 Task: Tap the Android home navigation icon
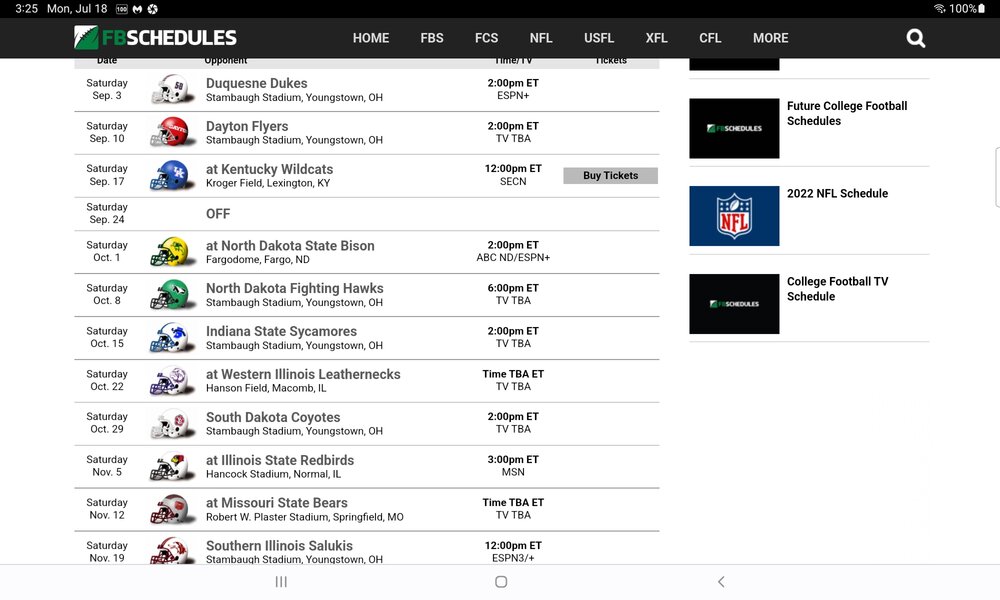[x=501, y=582]
